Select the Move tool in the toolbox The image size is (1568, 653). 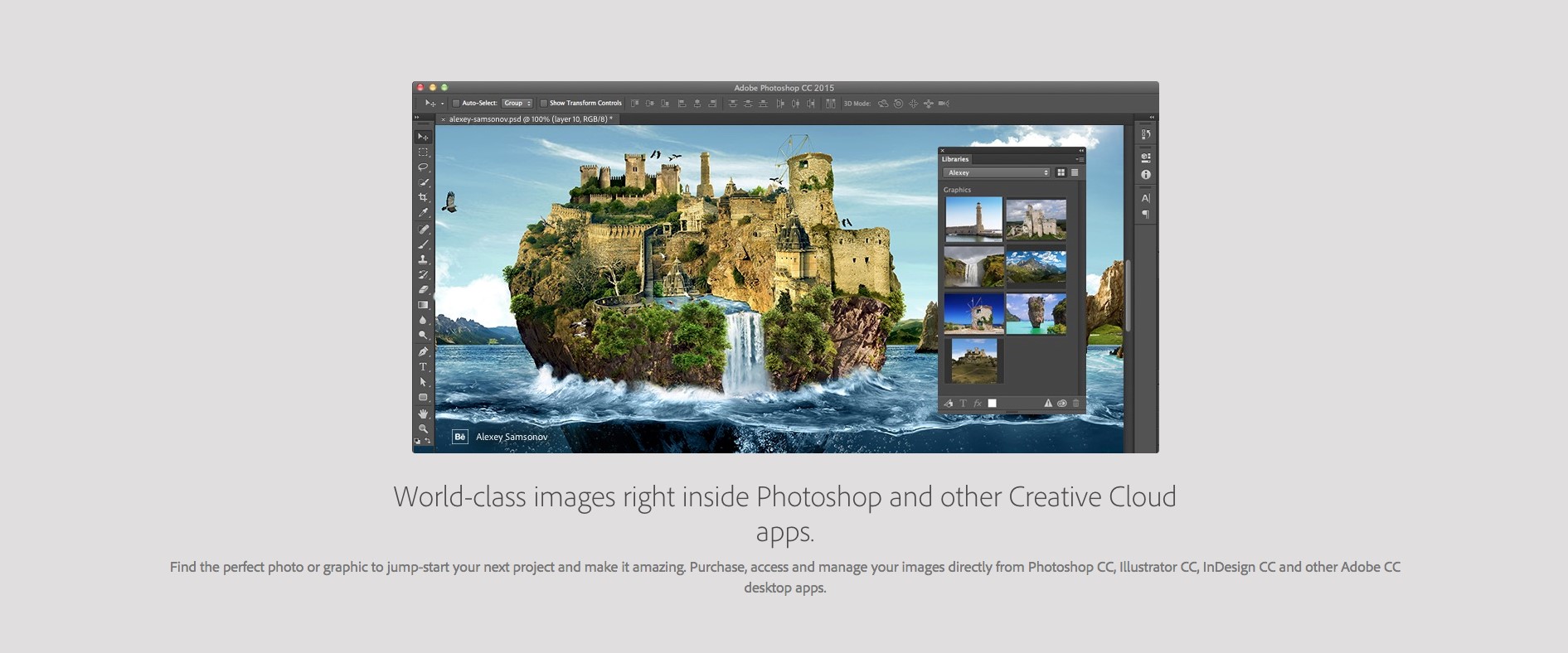click(x=423, y=137)
